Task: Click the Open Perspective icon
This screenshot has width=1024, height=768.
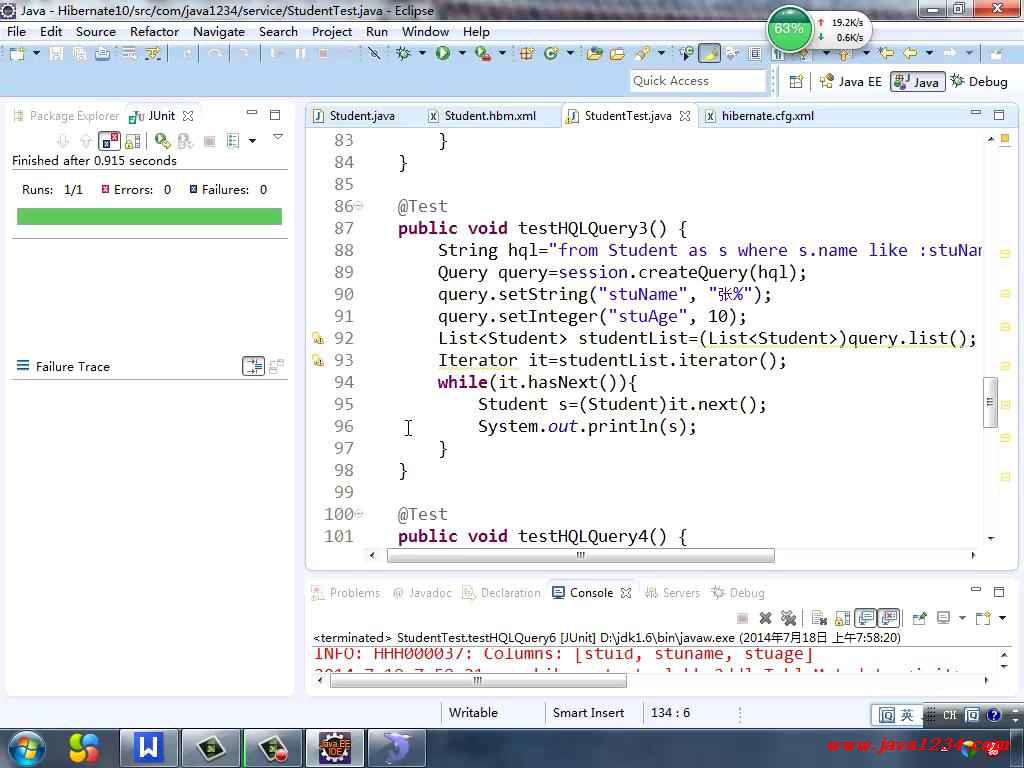Action: [795, 82]
